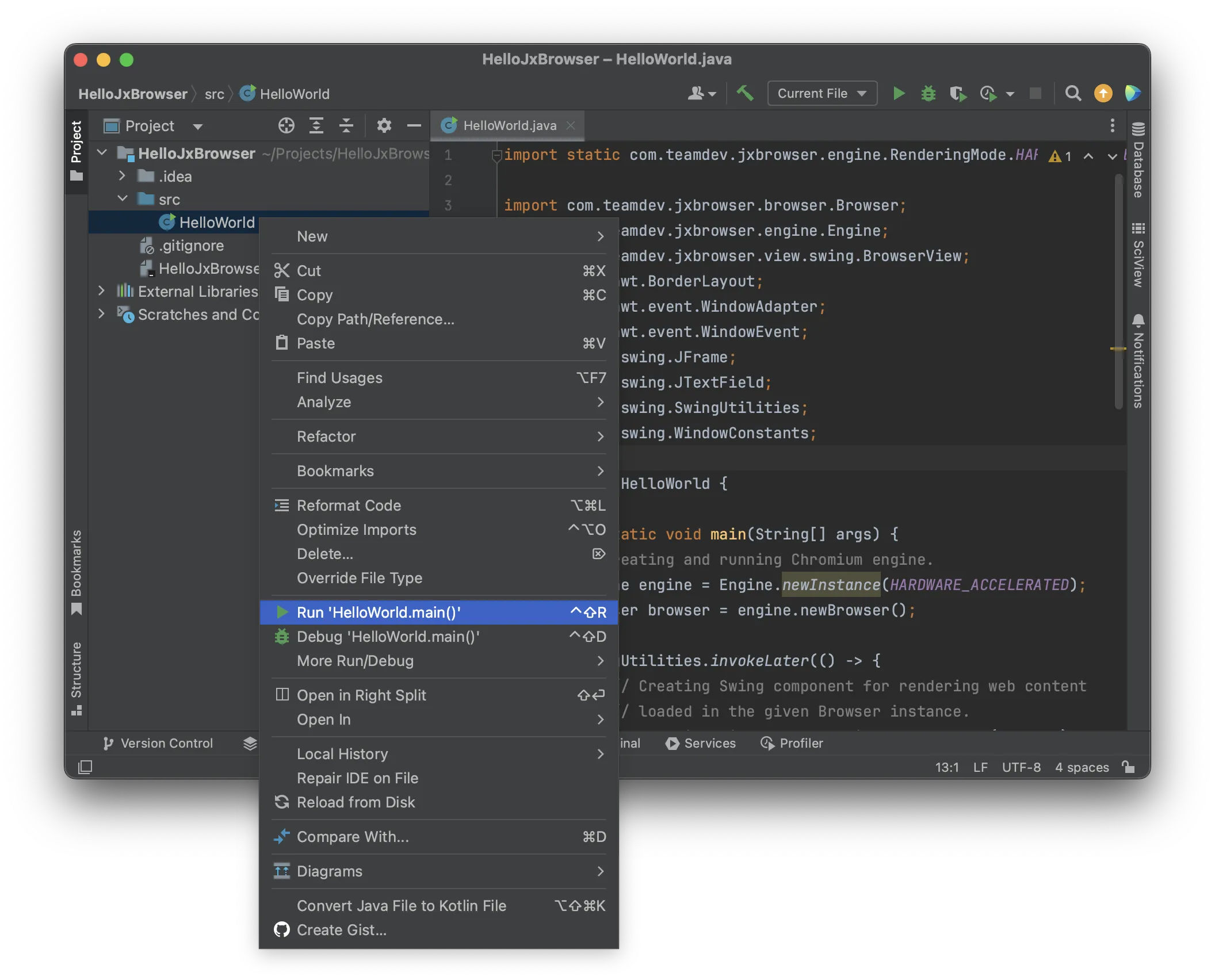Click the Run 'HelloWorld.main()' option
Screen dimensions: 1215x980
tap(378, 611)
